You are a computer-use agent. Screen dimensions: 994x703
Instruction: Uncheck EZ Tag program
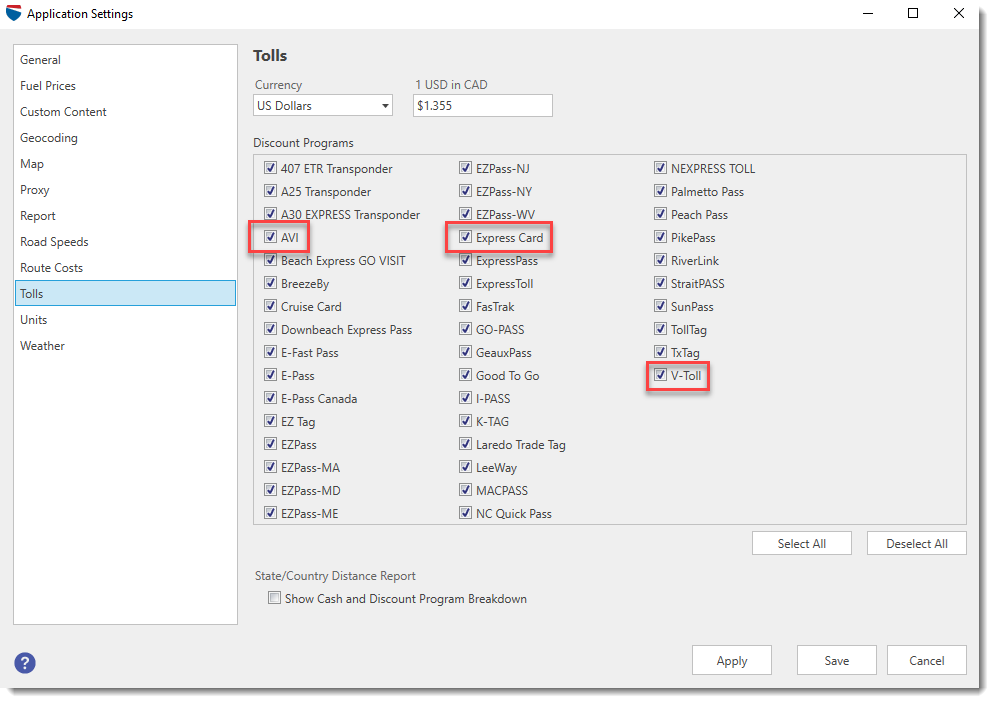click(271, 421)
